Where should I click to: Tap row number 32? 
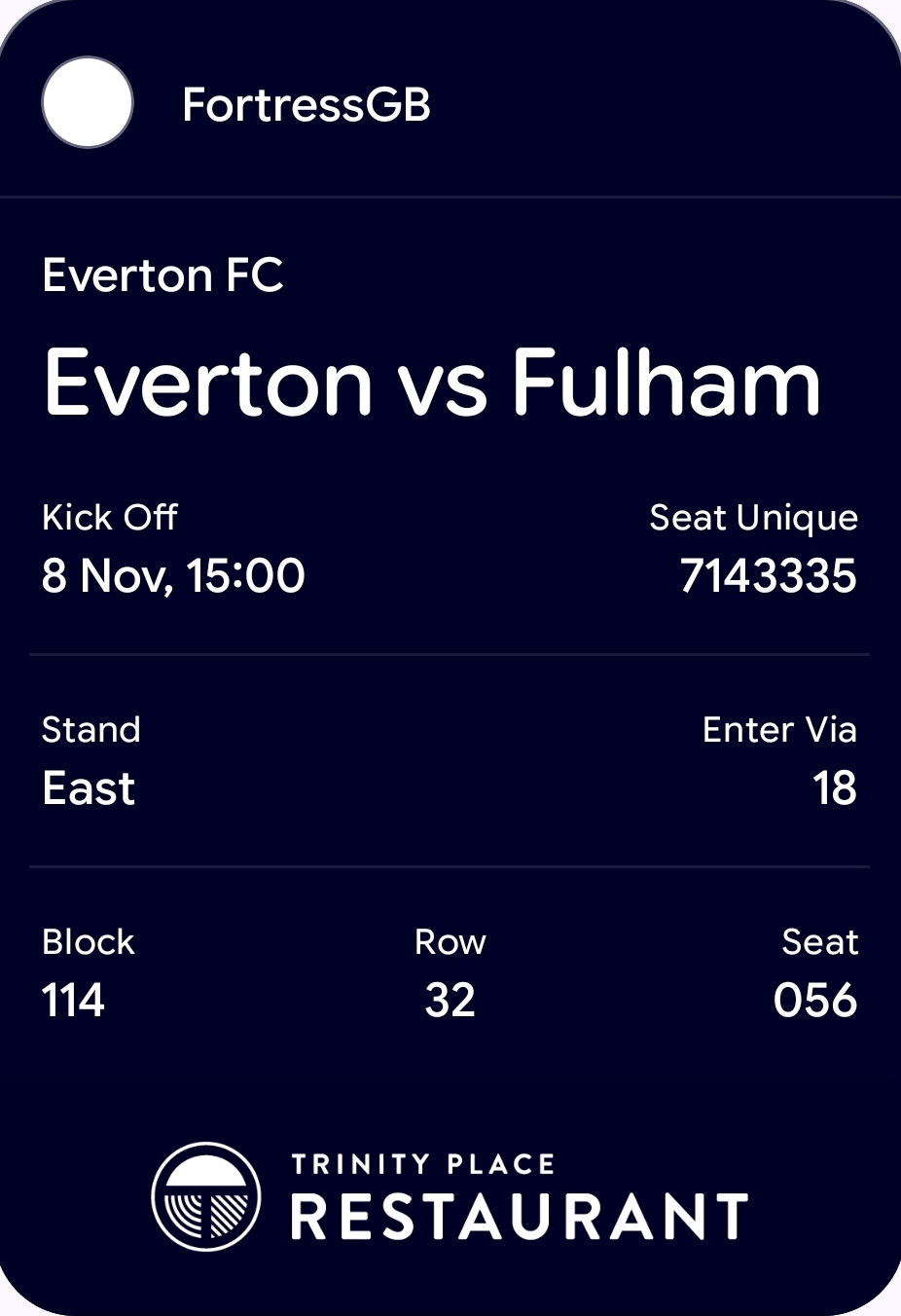pos(450,1001)
